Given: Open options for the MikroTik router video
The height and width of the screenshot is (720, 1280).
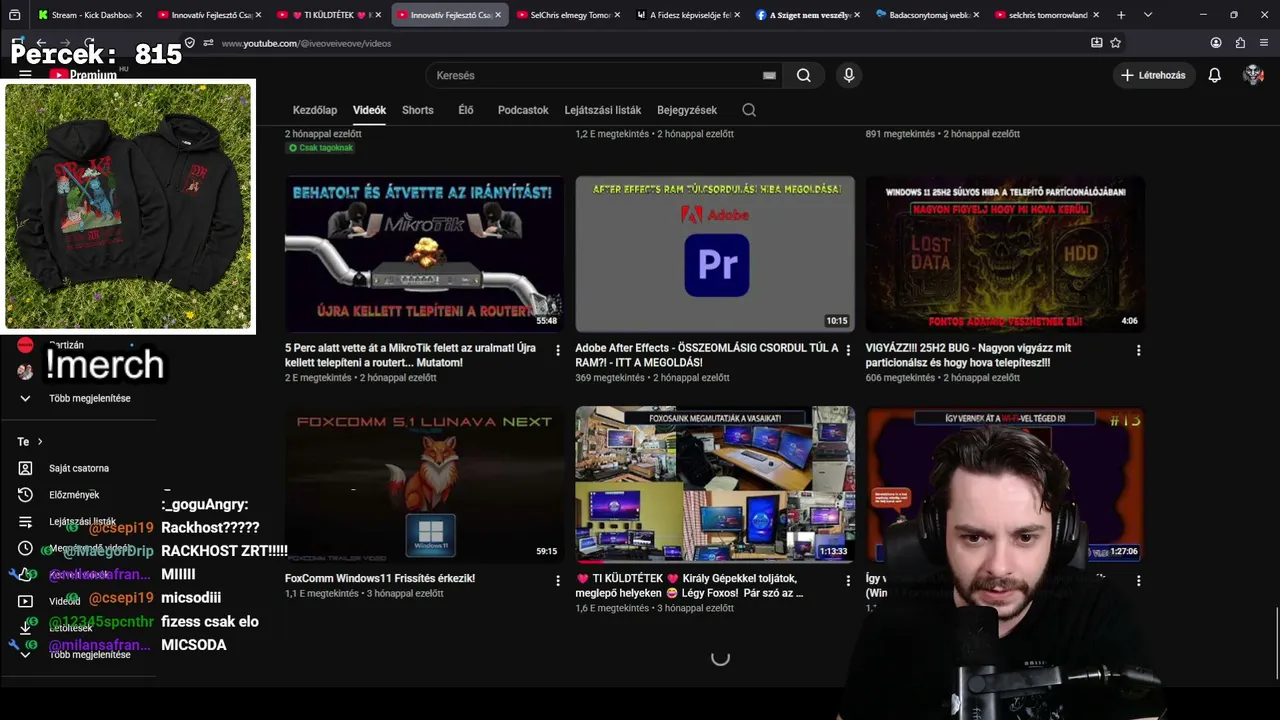Looking at the screenshot, I should (558, 350).
